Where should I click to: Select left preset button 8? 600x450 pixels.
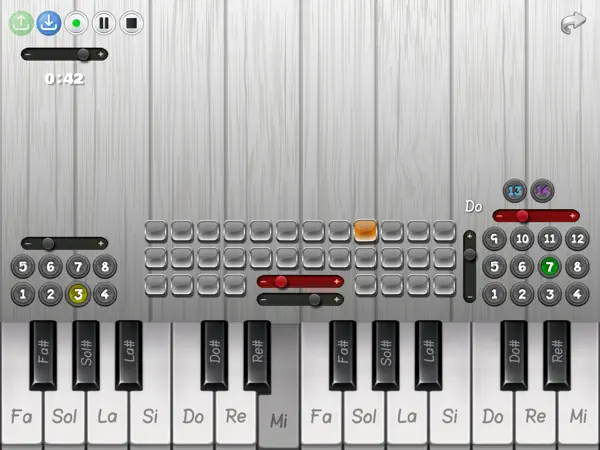coord(105,266)
